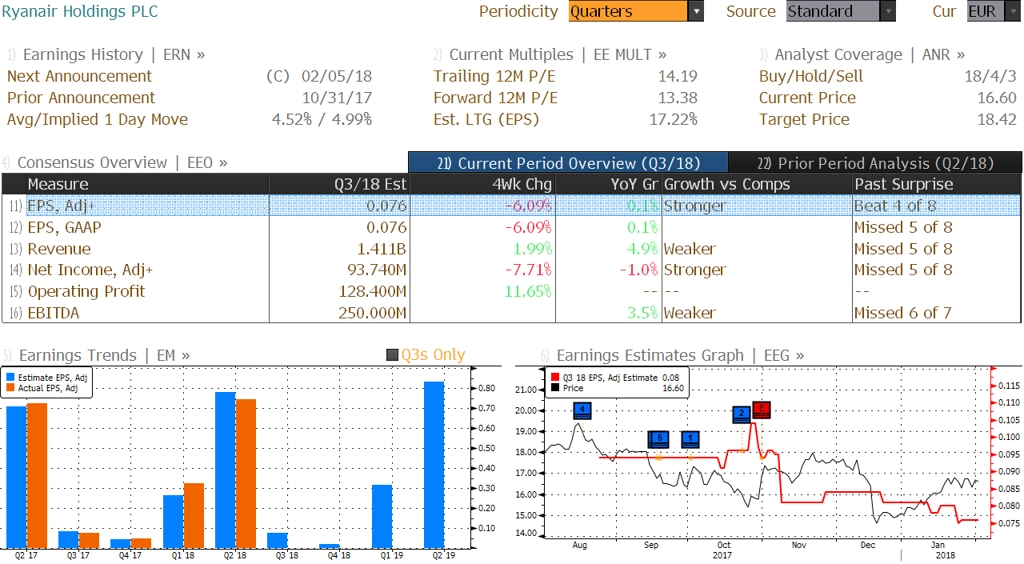The image size is (1024, 564).
Task: Switch to Current Period Overview (Q3/18) tab
Action: 568,163
